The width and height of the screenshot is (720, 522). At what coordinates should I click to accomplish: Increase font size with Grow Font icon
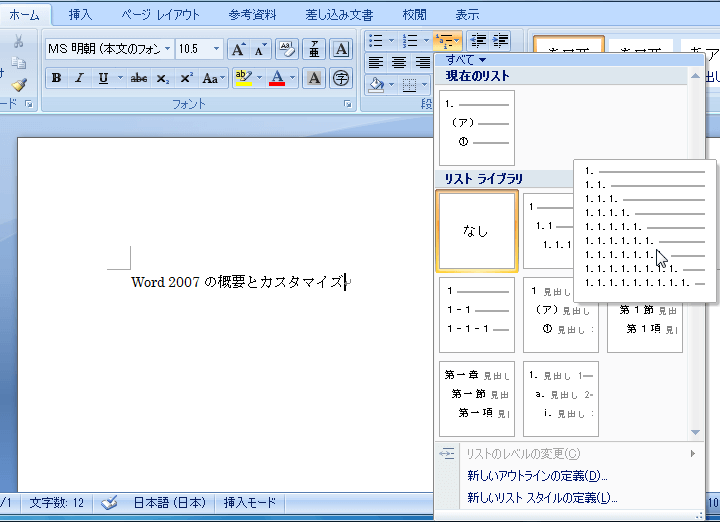point(238,49)
